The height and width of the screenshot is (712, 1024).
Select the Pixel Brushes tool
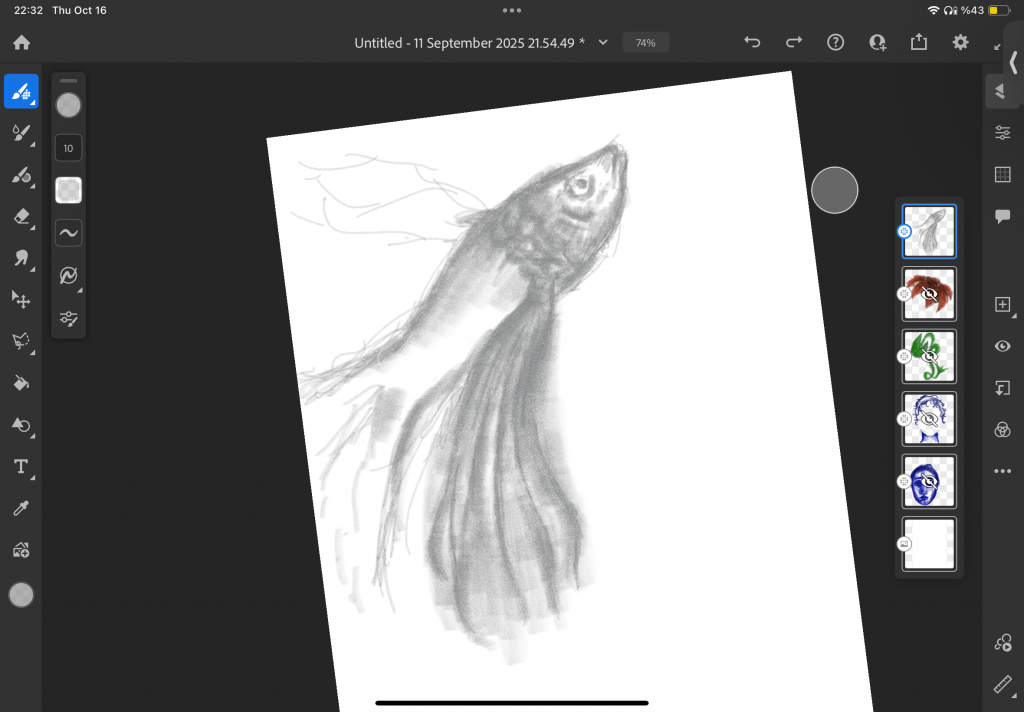(21, 92)
